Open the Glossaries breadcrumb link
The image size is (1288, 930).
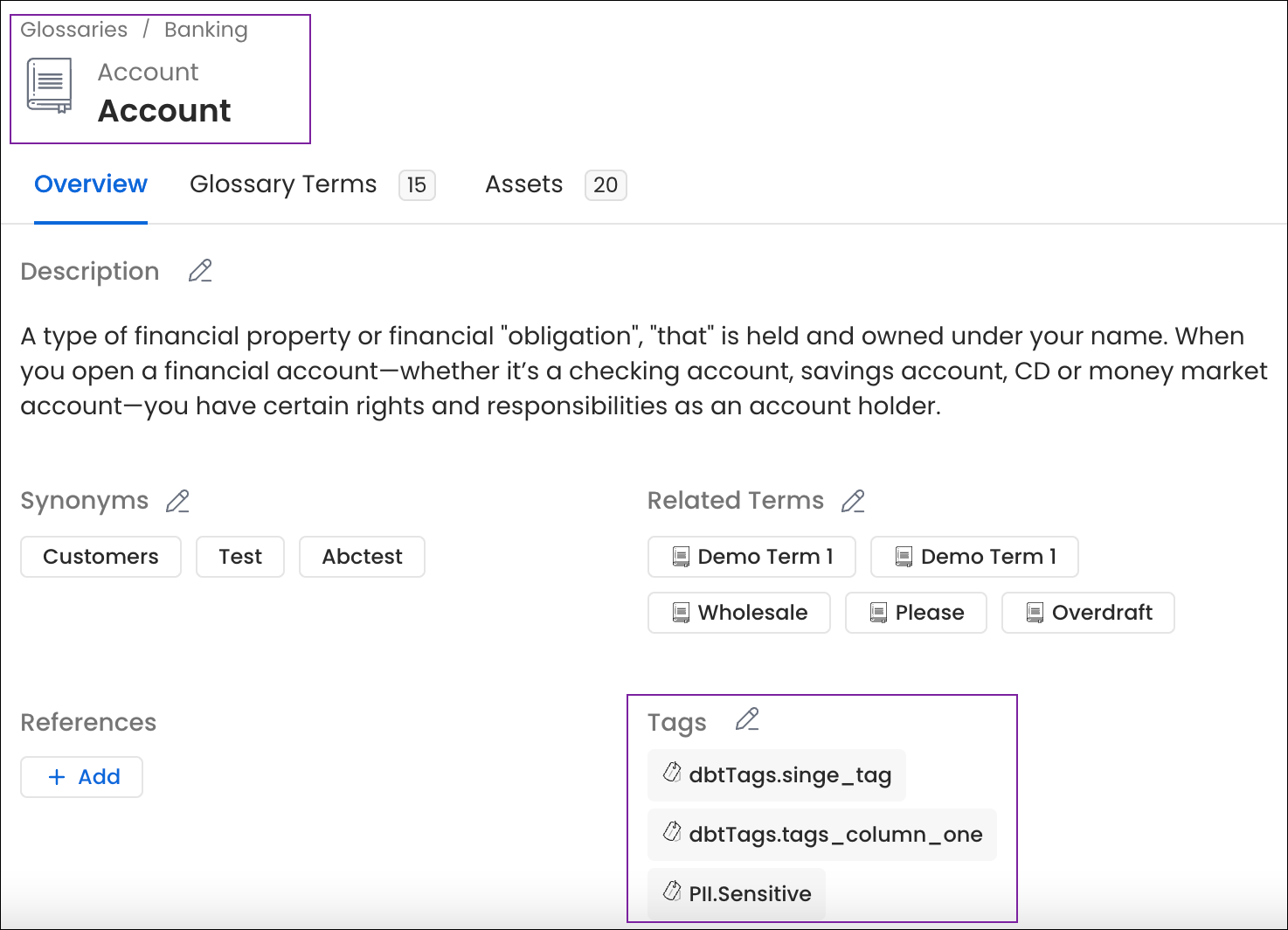[73, 29]
